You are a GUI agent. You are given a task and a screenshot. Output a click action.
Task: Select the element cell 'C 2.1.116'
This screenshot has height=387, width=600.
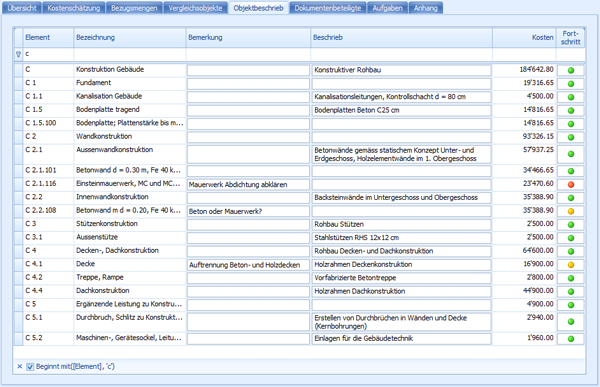48,184
